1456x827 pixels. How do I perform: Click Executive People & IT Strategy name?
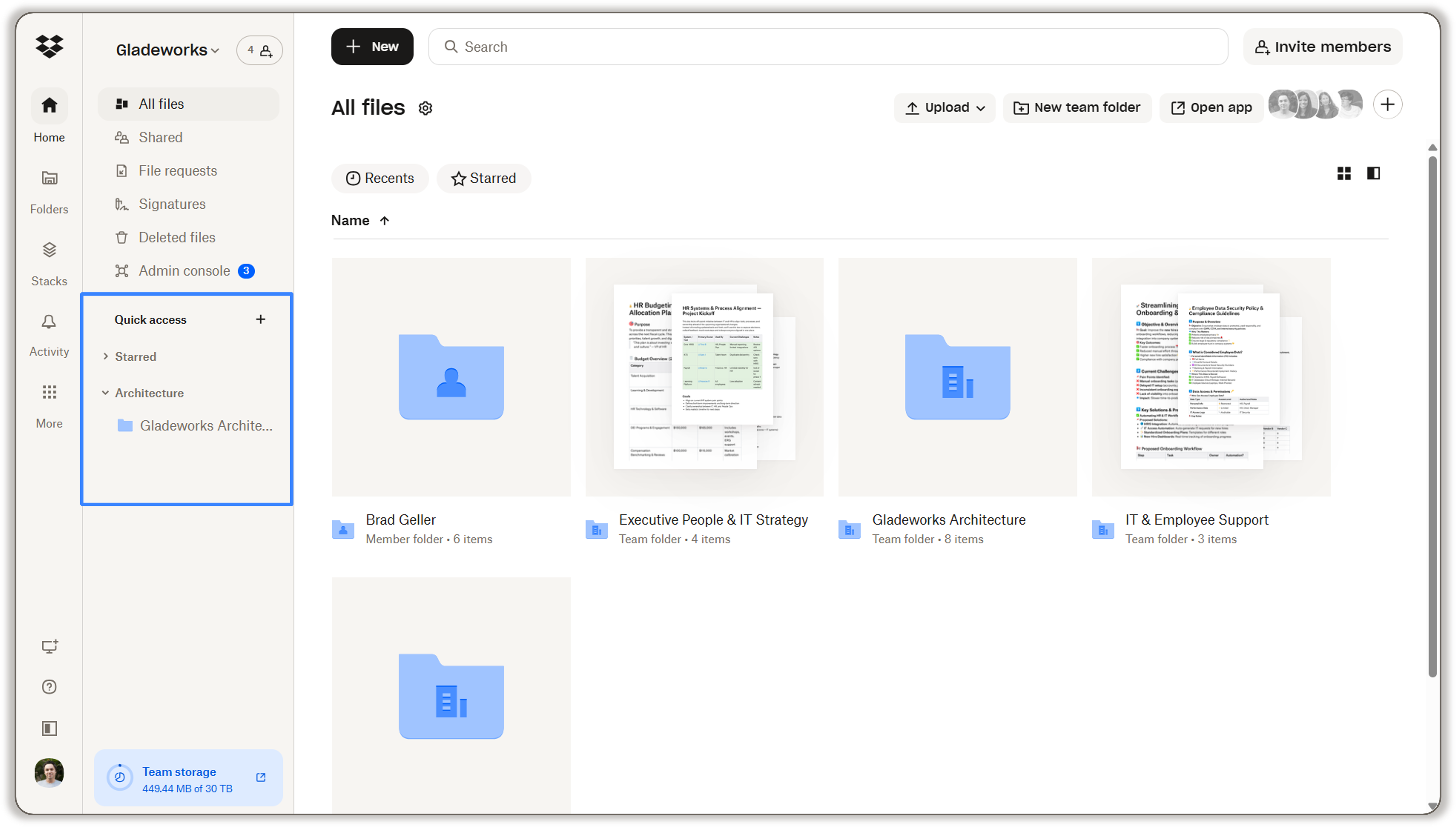point(713,520)
